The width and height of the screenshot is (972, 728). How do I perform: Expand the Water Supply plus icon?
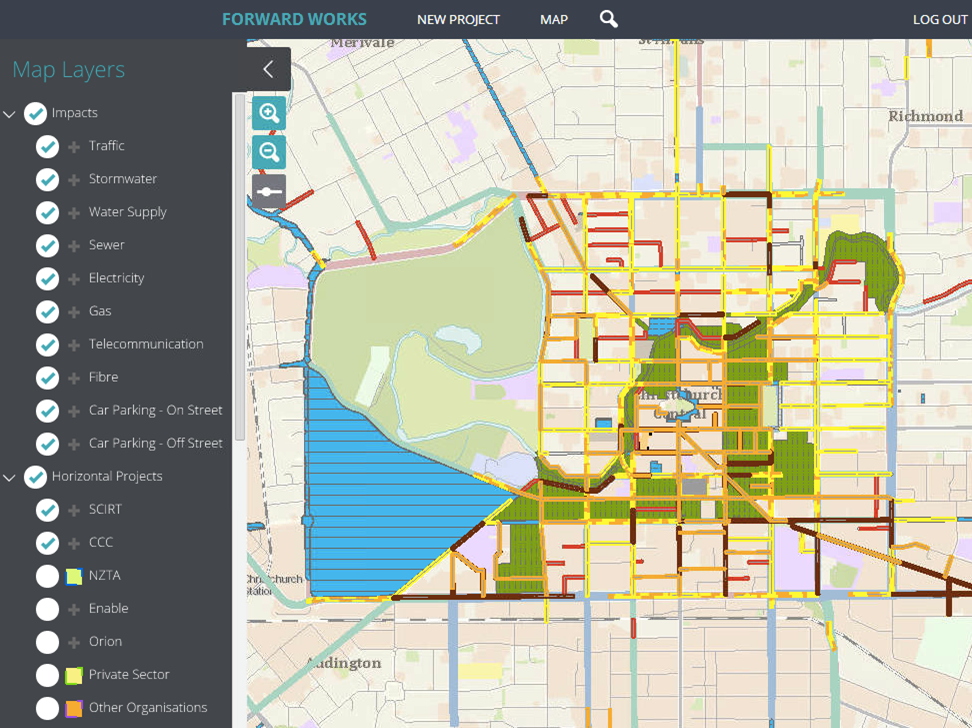[74, 213]
